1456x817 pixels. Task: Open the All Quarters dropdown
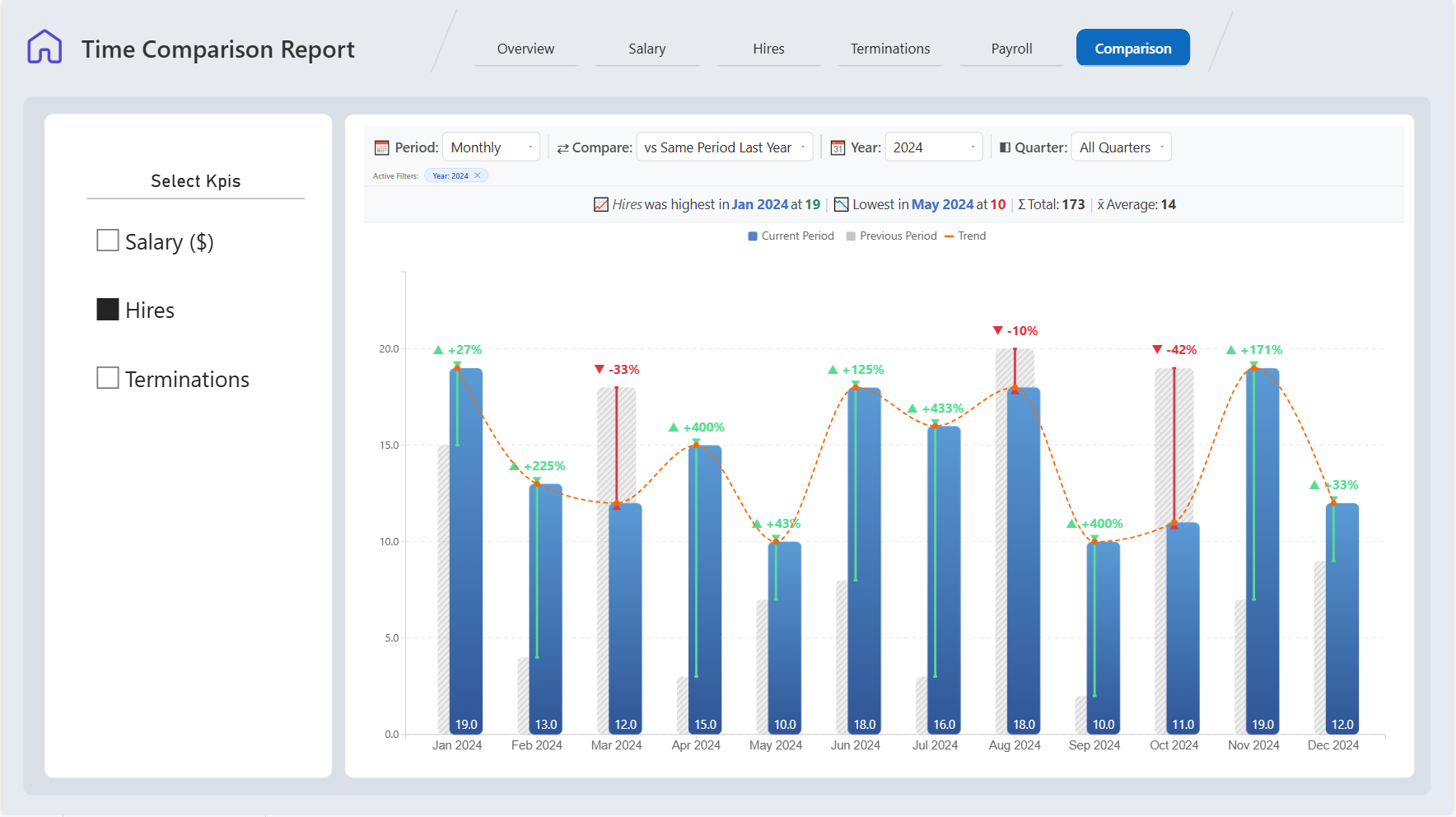[1121, 147]
